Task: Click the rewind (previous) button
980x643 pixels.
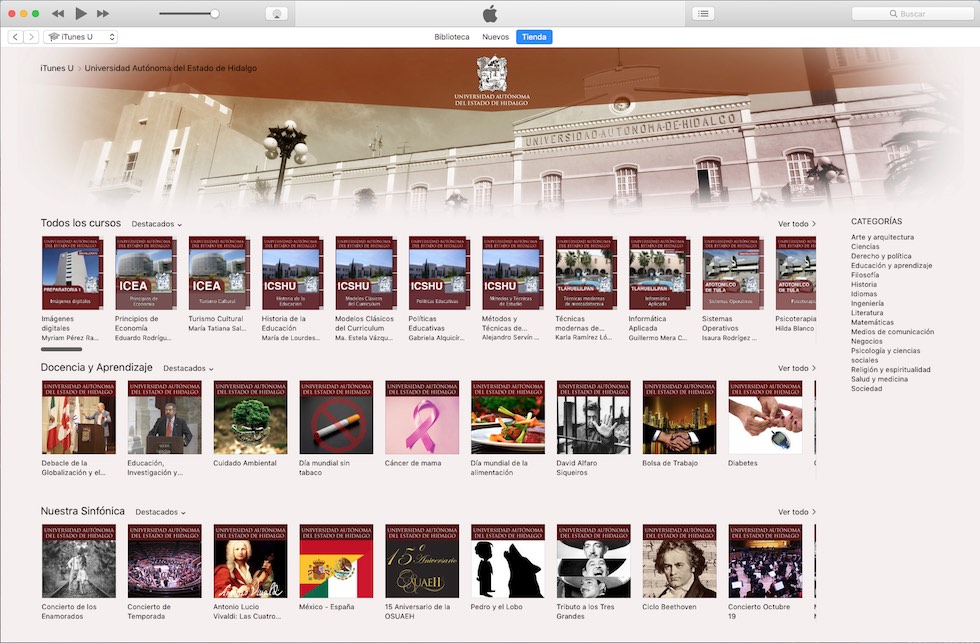Action: pos(58,13)
